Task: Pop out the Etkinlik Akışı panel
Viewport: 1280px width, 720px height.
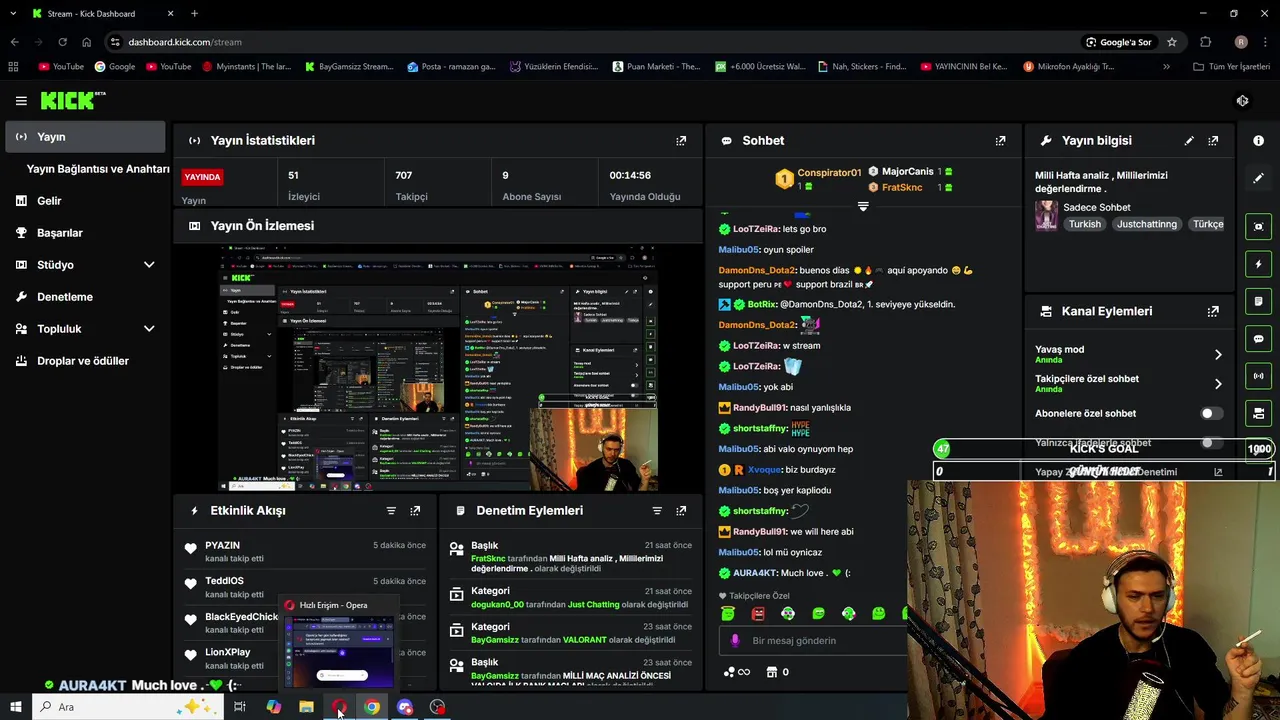Action: pyautogui.click(x=415, y=511)
